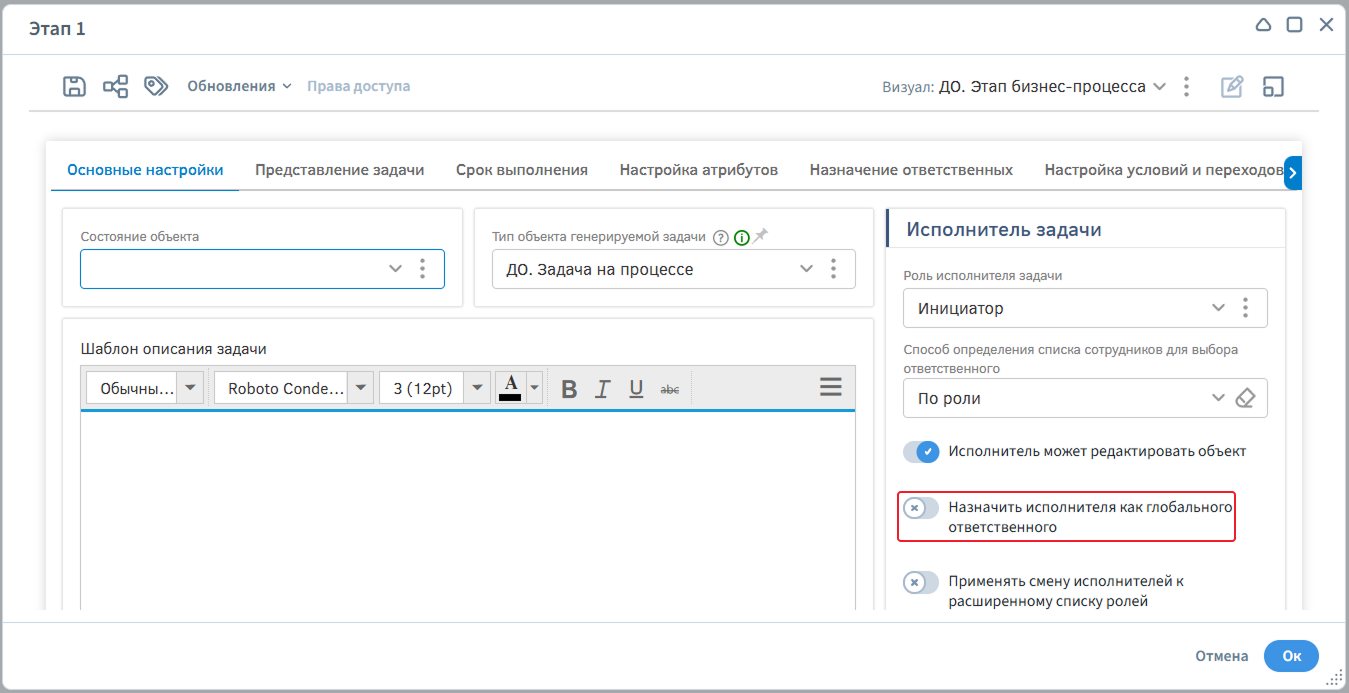
Task: Open the structure diagram icon
Action: (116, 86)
